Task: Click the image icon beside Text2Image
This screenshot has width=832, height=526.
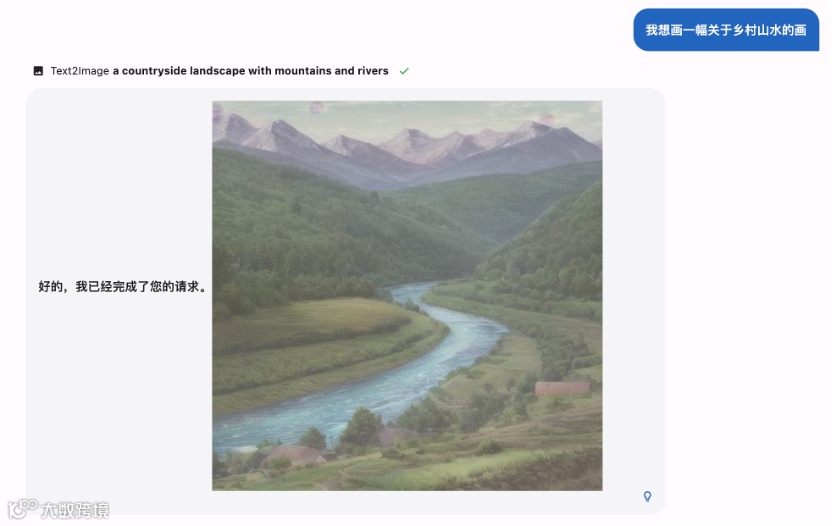Action: [38, 71]
